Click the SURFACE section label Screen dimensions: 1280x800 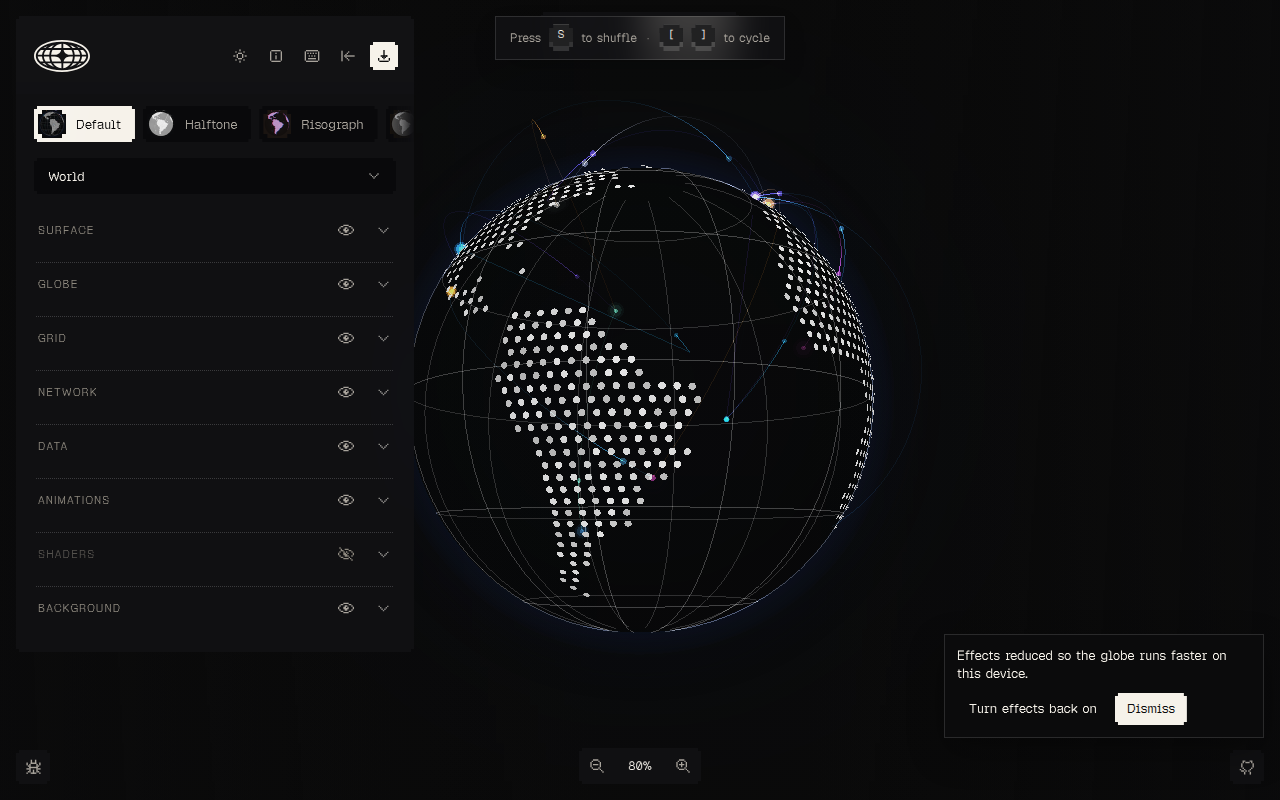66,230
